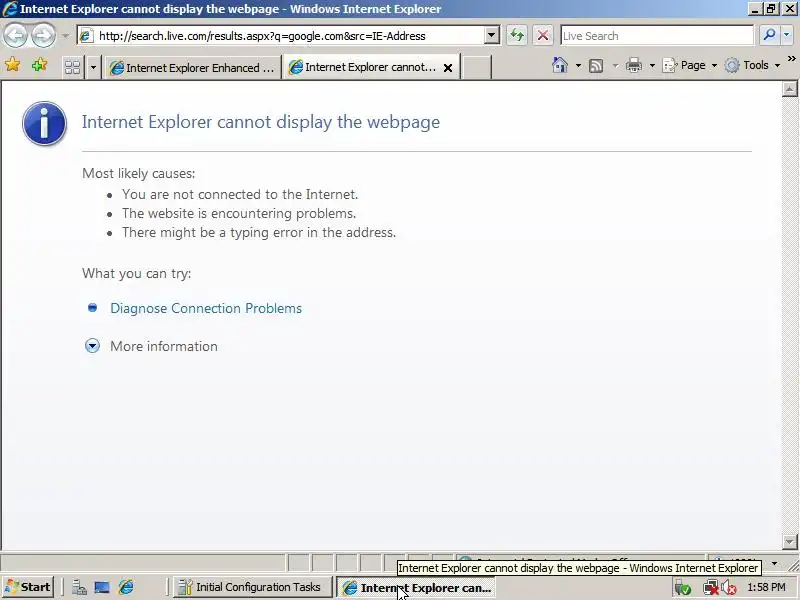Image resolution: width=800 pixels, height=600 pixels.
Task: Click the network disconnected tray icon
Action: (x=711, y=588)
